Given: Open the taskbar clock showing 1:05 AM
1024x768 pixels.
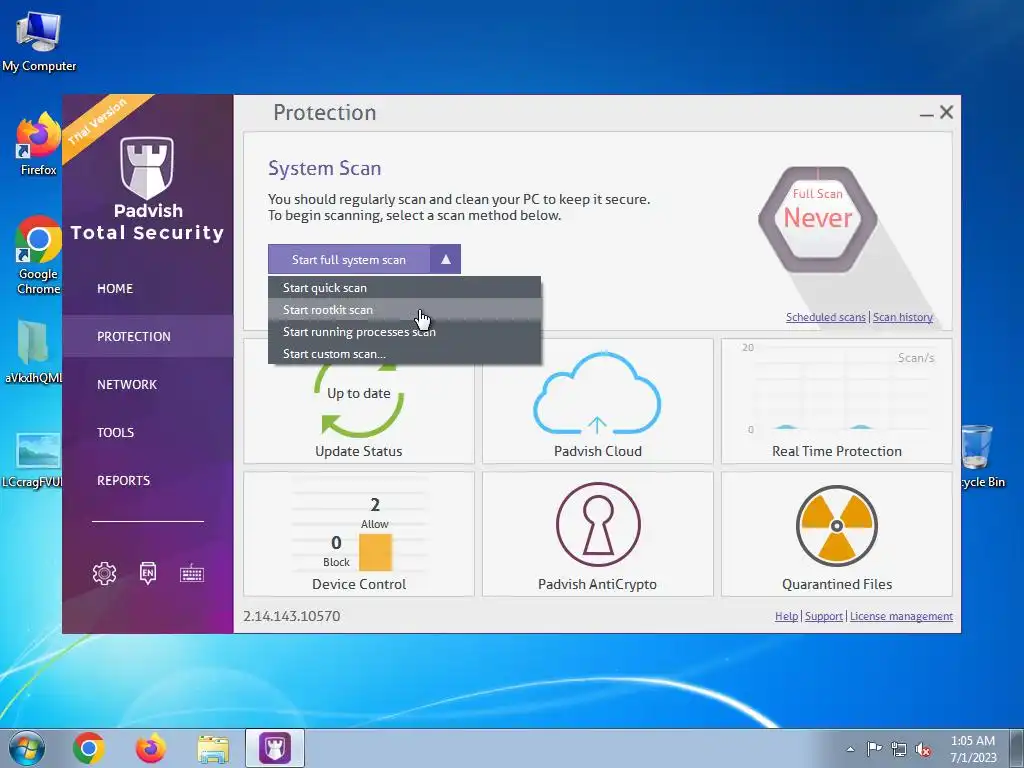Looking at the screenshot, I should [x=973, y=749].
